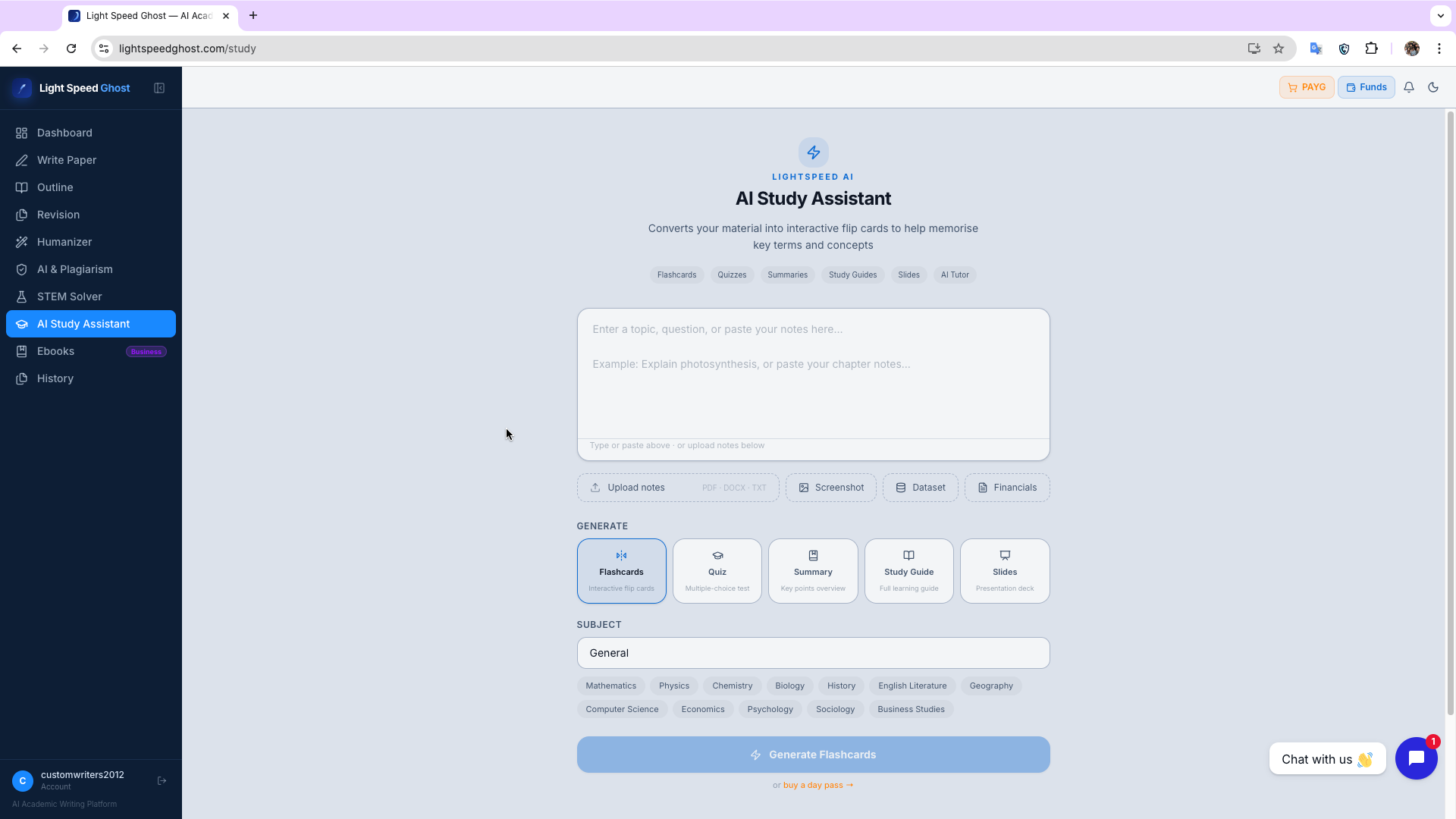Pick the Chemistry subject chip

(x=733, y=686)
